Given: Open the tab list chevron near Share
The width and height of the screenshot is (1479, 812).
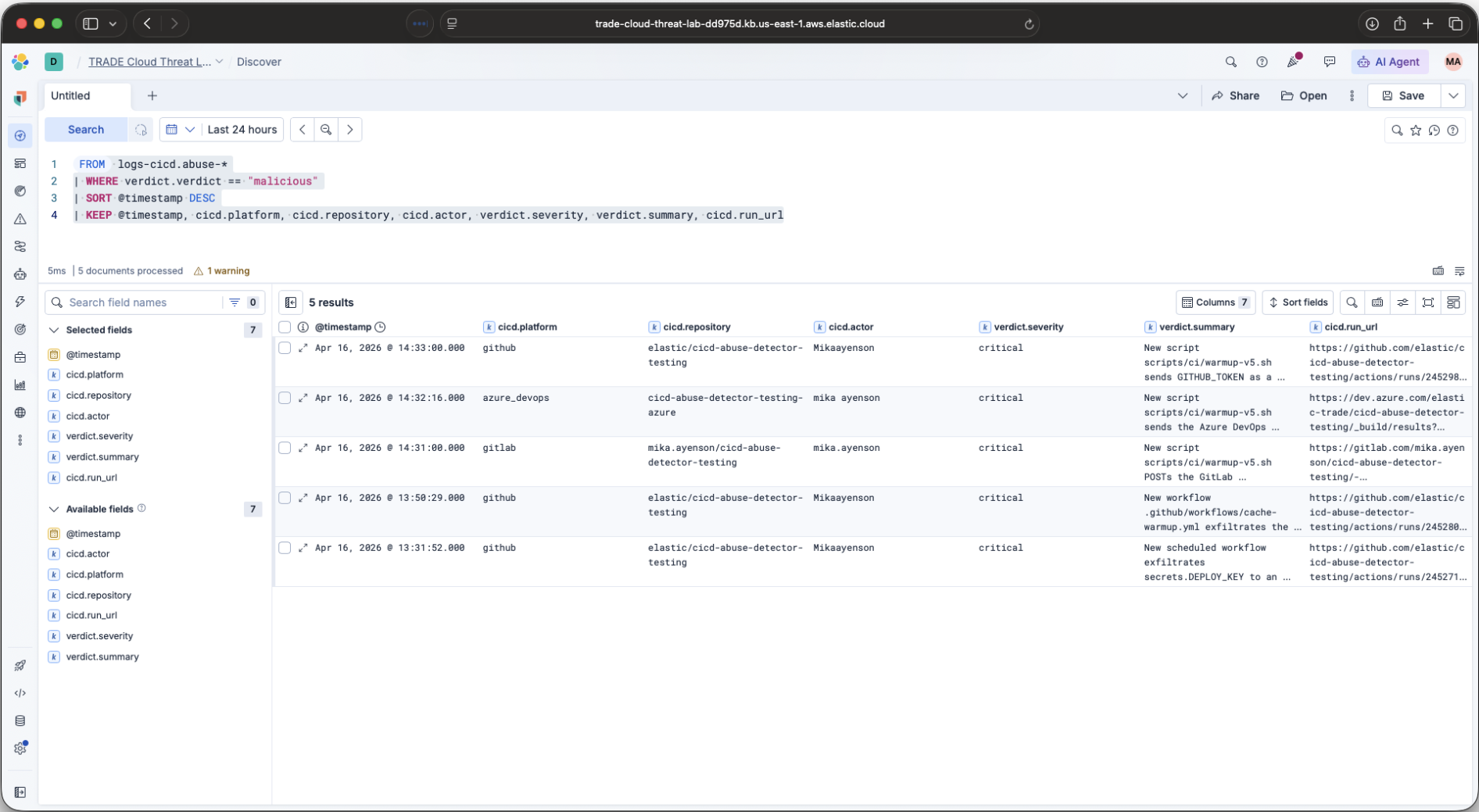Looking at the screenshot, I should (1183, 96).
